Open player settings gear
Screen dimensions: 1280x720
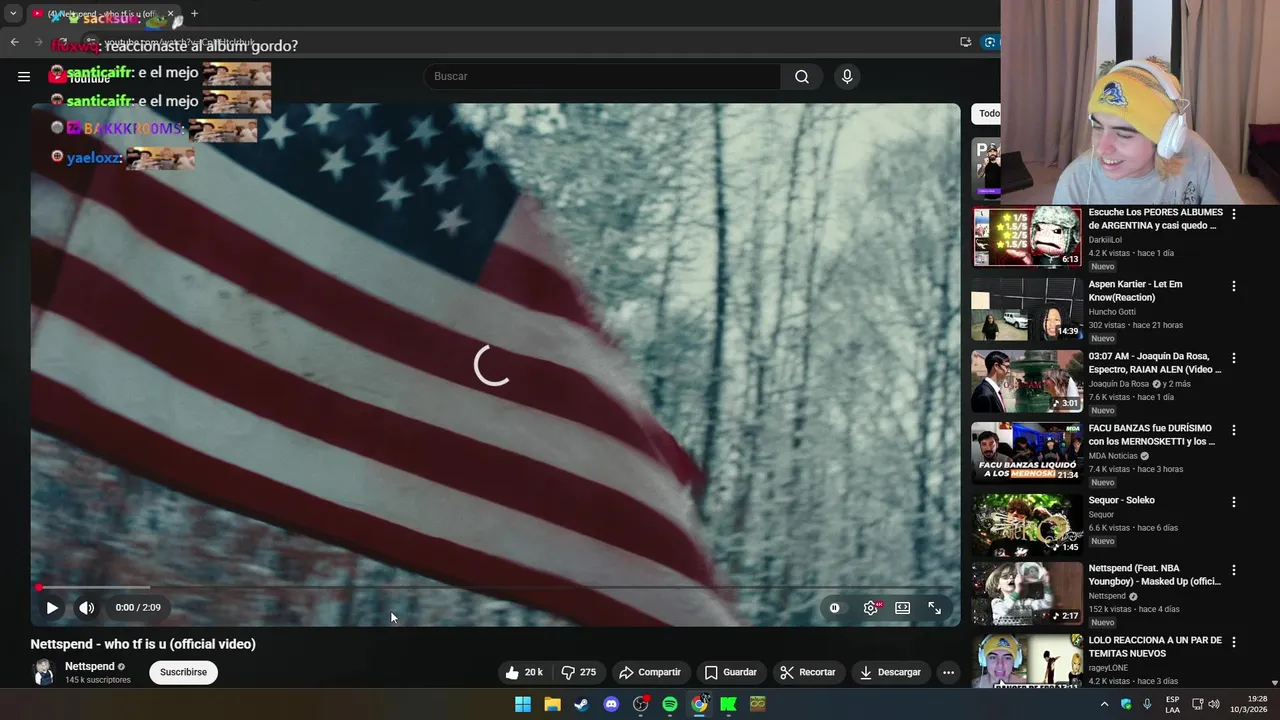pos(872,607)
